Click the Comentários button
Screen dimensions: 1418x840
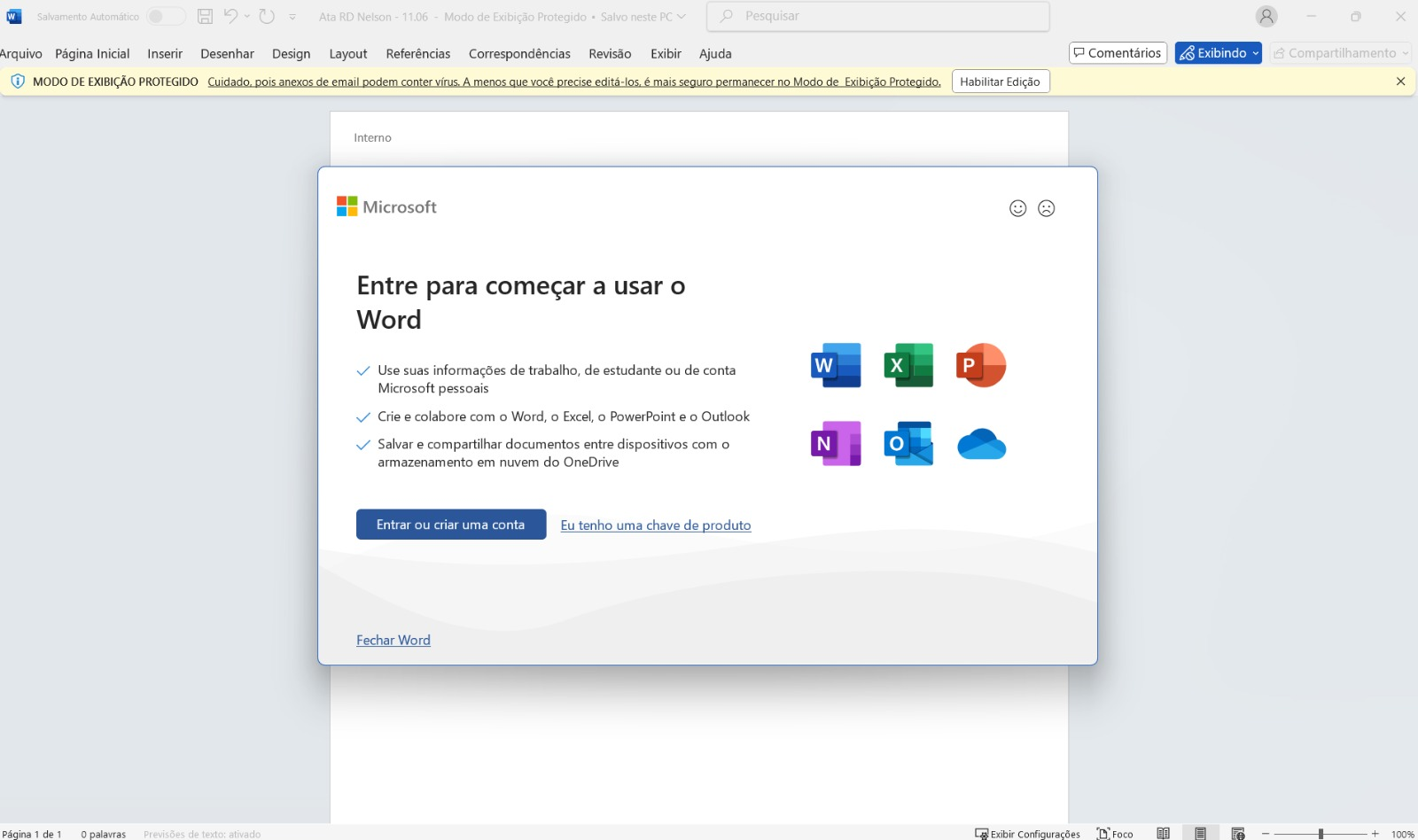coord(1118,53)
